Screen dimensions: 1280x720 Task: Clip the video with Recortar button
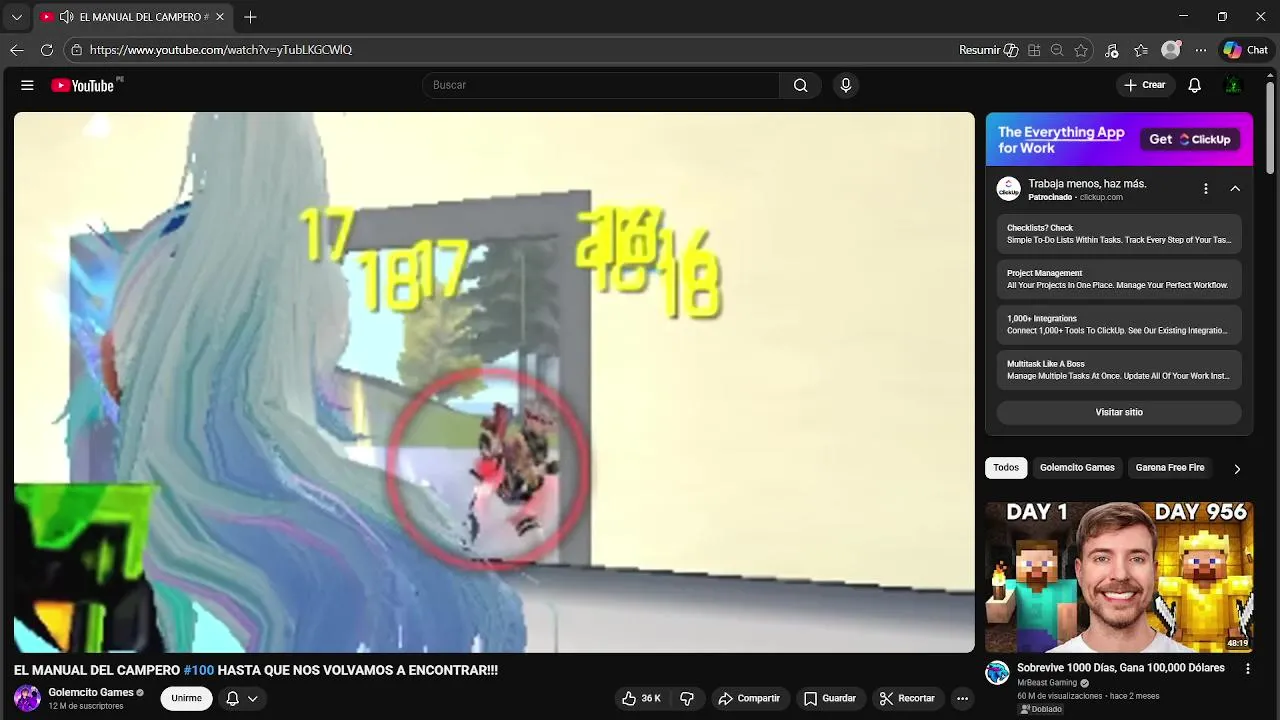[x=907, y=698]
